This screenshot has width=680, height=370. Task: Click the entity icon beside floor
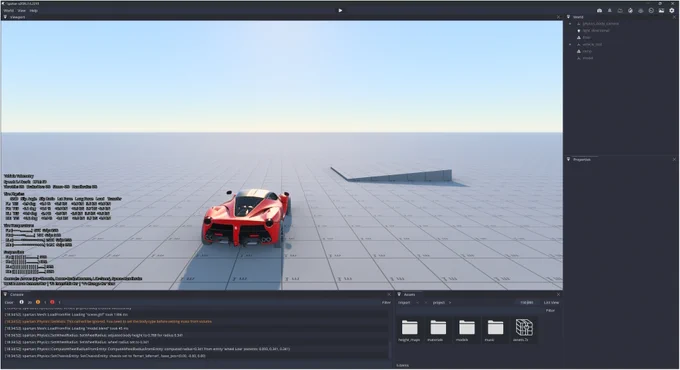(579, 38)
